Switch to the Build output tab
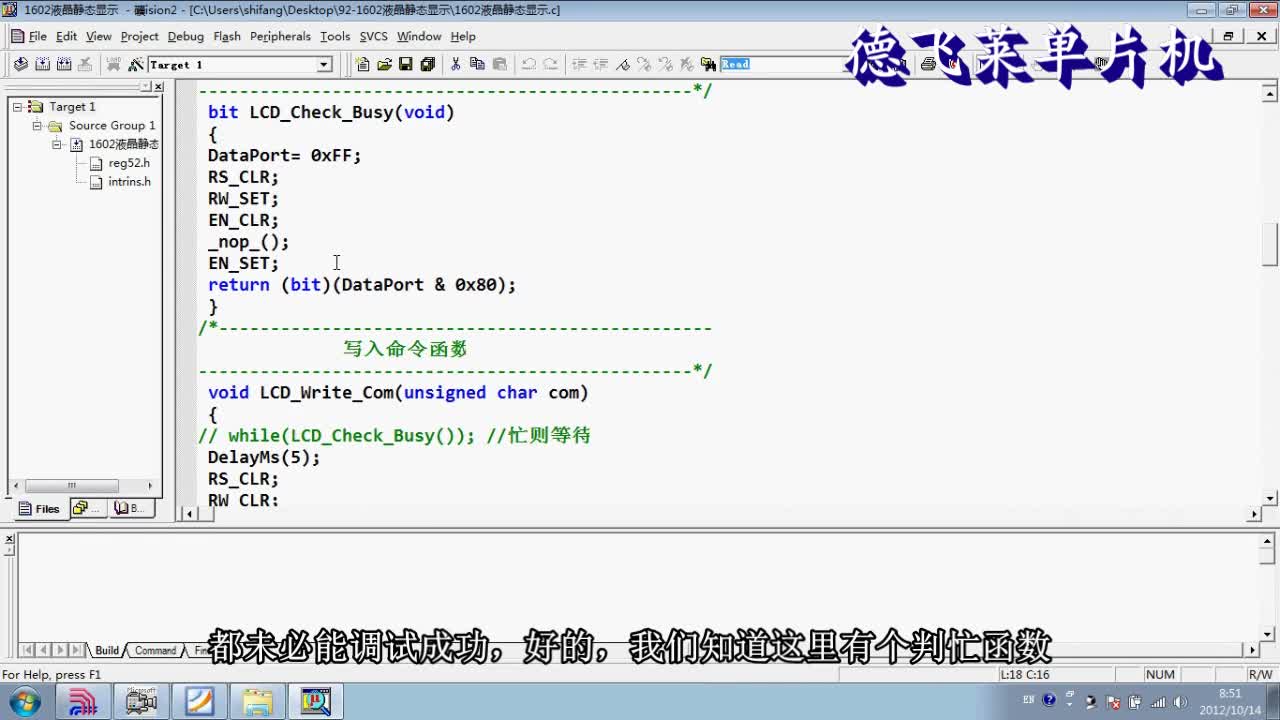 pyautogui.click(x=107, y=650)
